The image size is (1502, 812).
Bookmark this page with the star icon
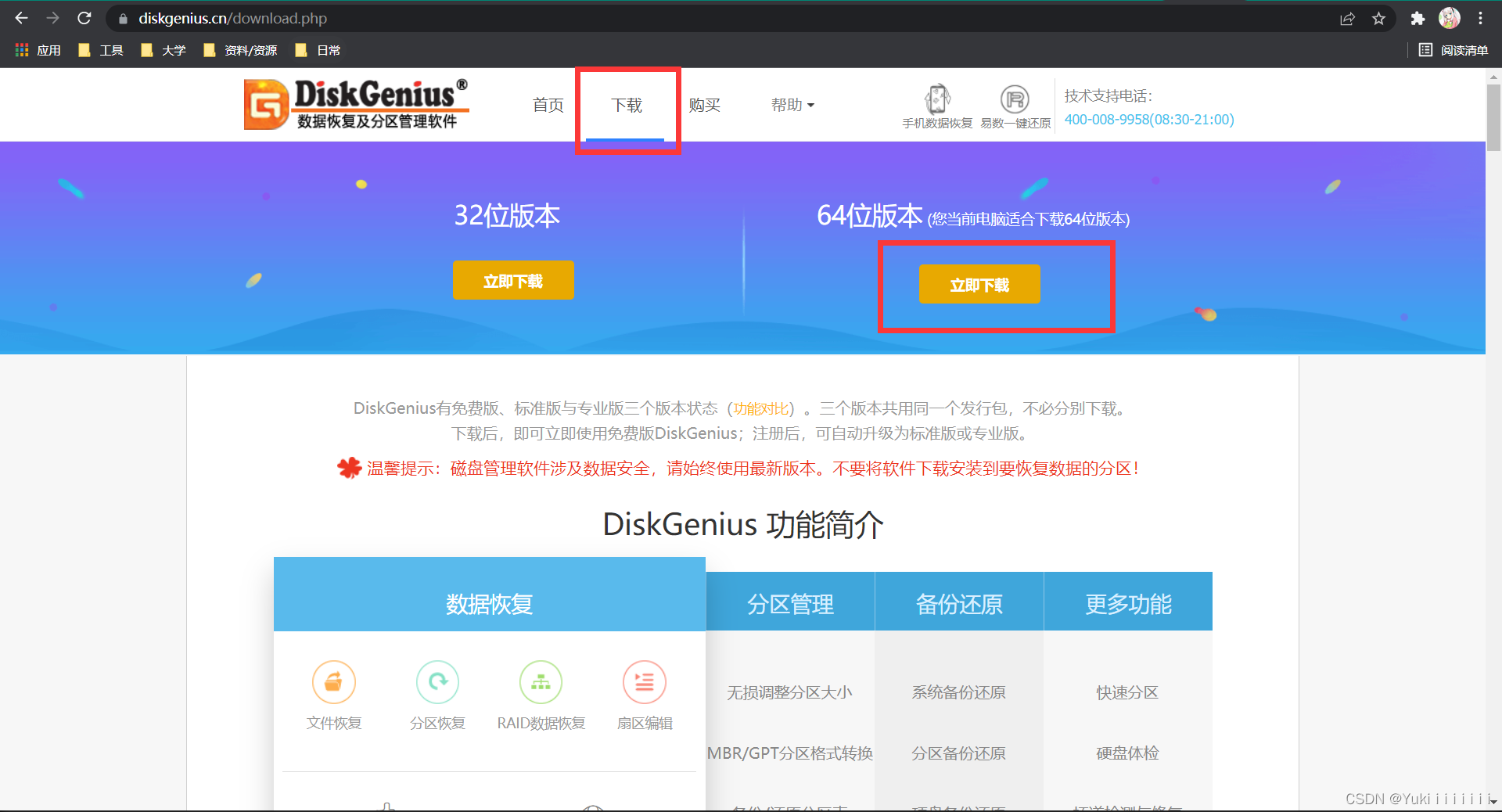coord(1378,19)
